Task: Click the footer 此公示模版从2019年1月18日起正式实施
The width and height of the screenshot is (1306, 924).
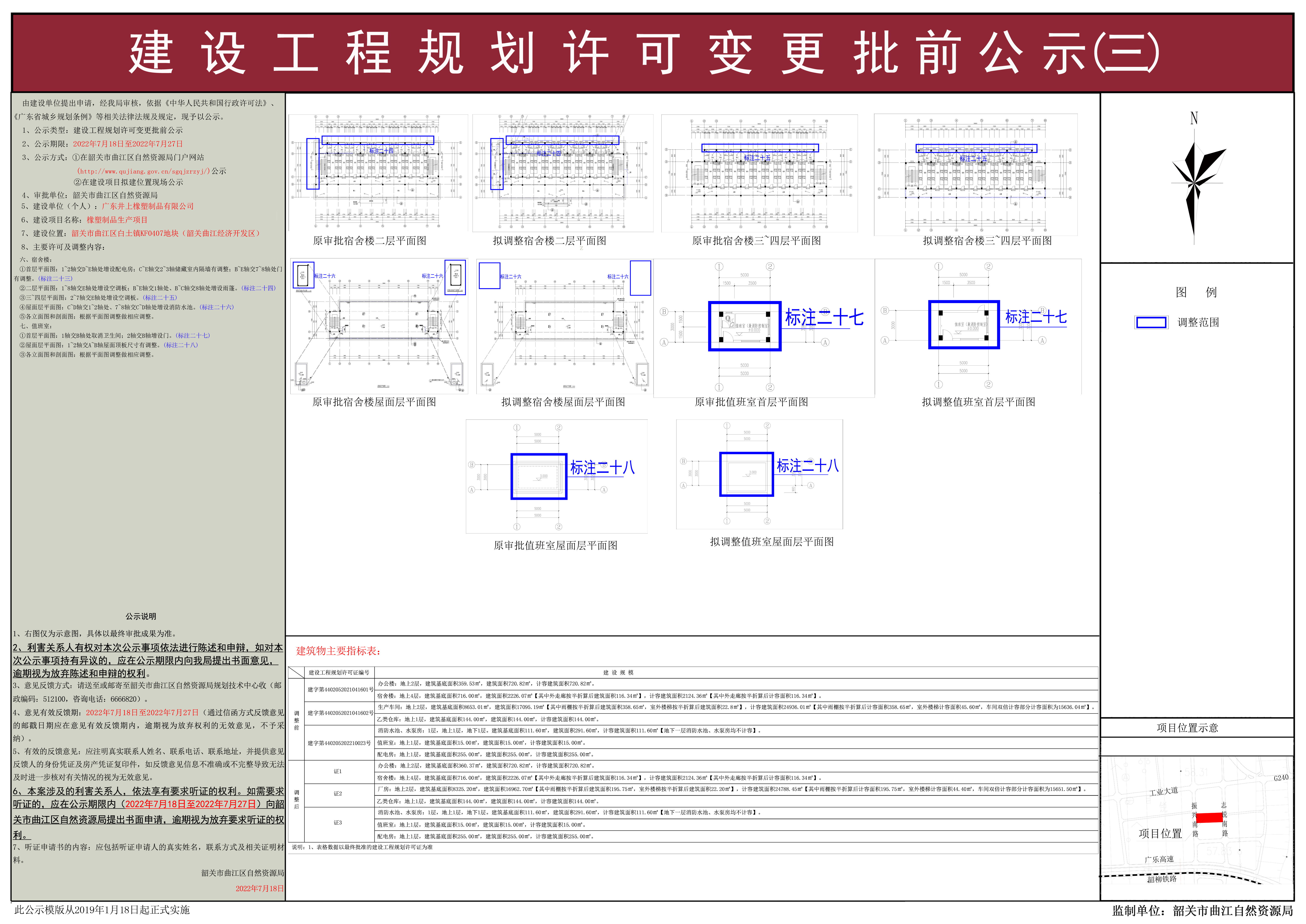Action: 102,910
